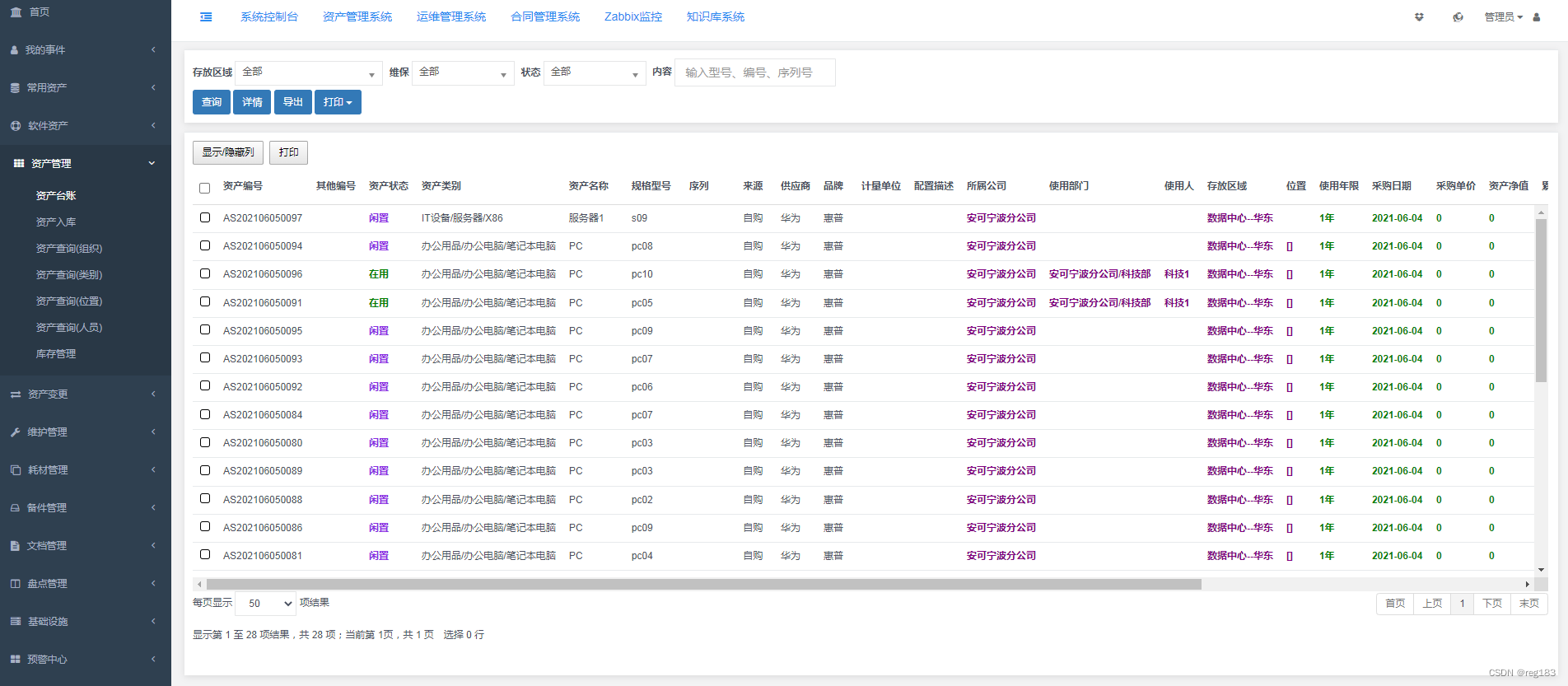Click the 软件资产 globe icon

pyautogui.click(x=16, y=126)
